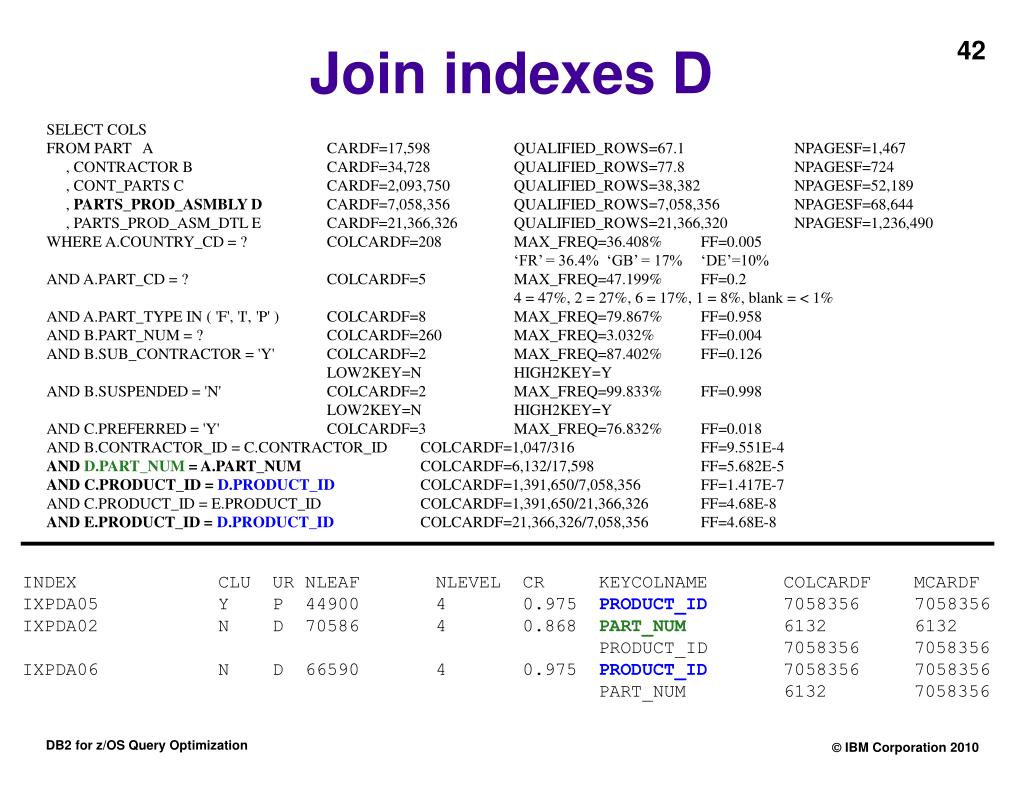Image resolution: width=1023 pixels, height=791 pixels.
Task: Click NLEAF value 66590
Action: 332,670
